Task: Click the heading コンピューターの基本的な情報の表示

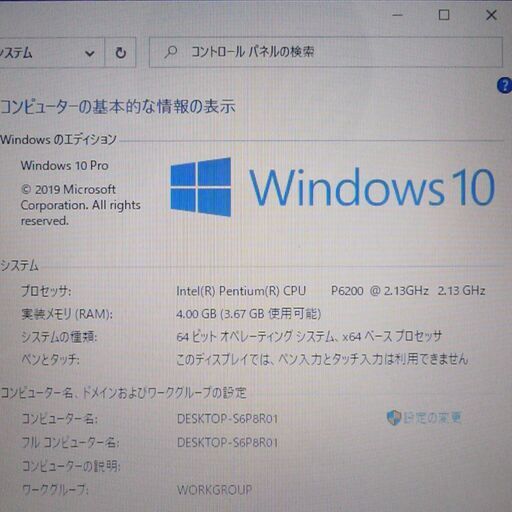Action: pos(118,107)
